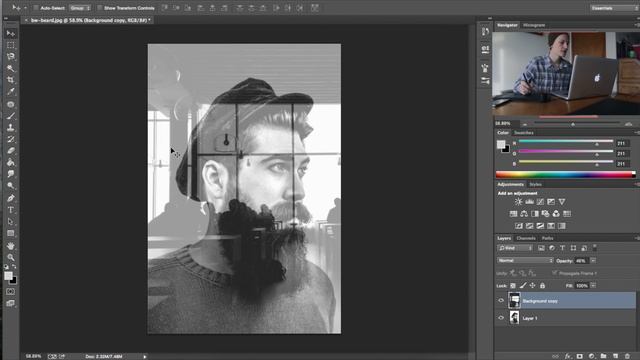Switch to the Styles tab

(x=536, y=184)
